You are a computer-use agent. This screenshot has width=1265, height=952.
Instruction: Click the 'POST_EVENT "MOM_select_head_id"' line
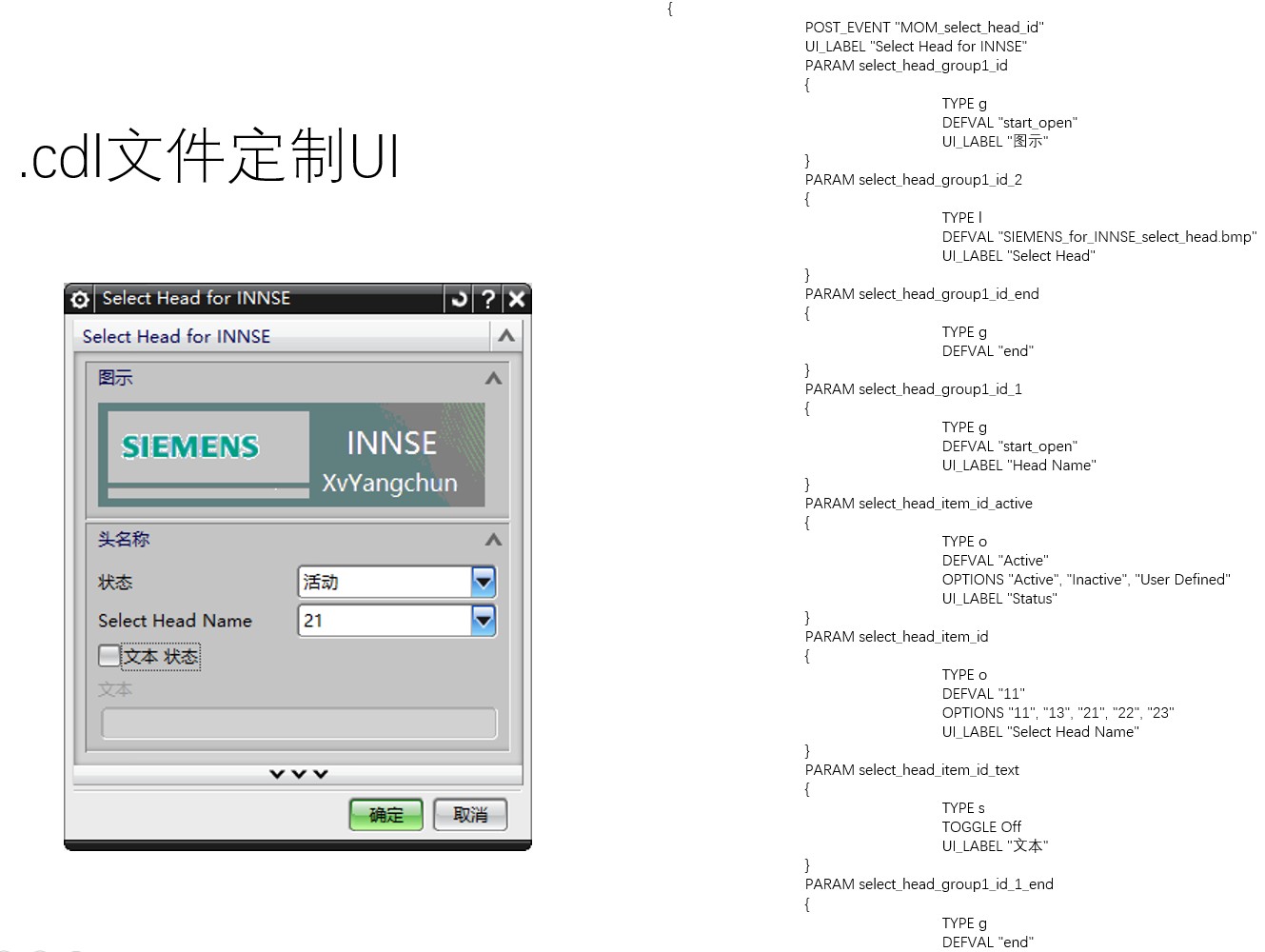click(924, 28)
